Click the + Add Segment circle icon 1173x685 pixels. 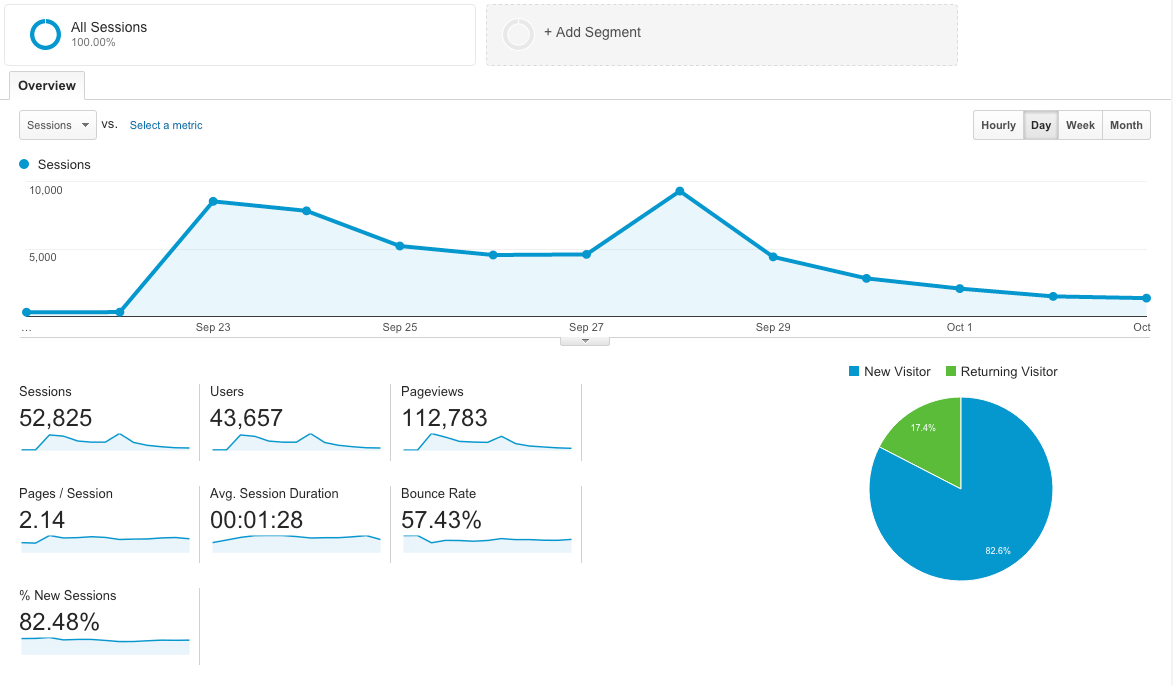[x=518, y=34]
